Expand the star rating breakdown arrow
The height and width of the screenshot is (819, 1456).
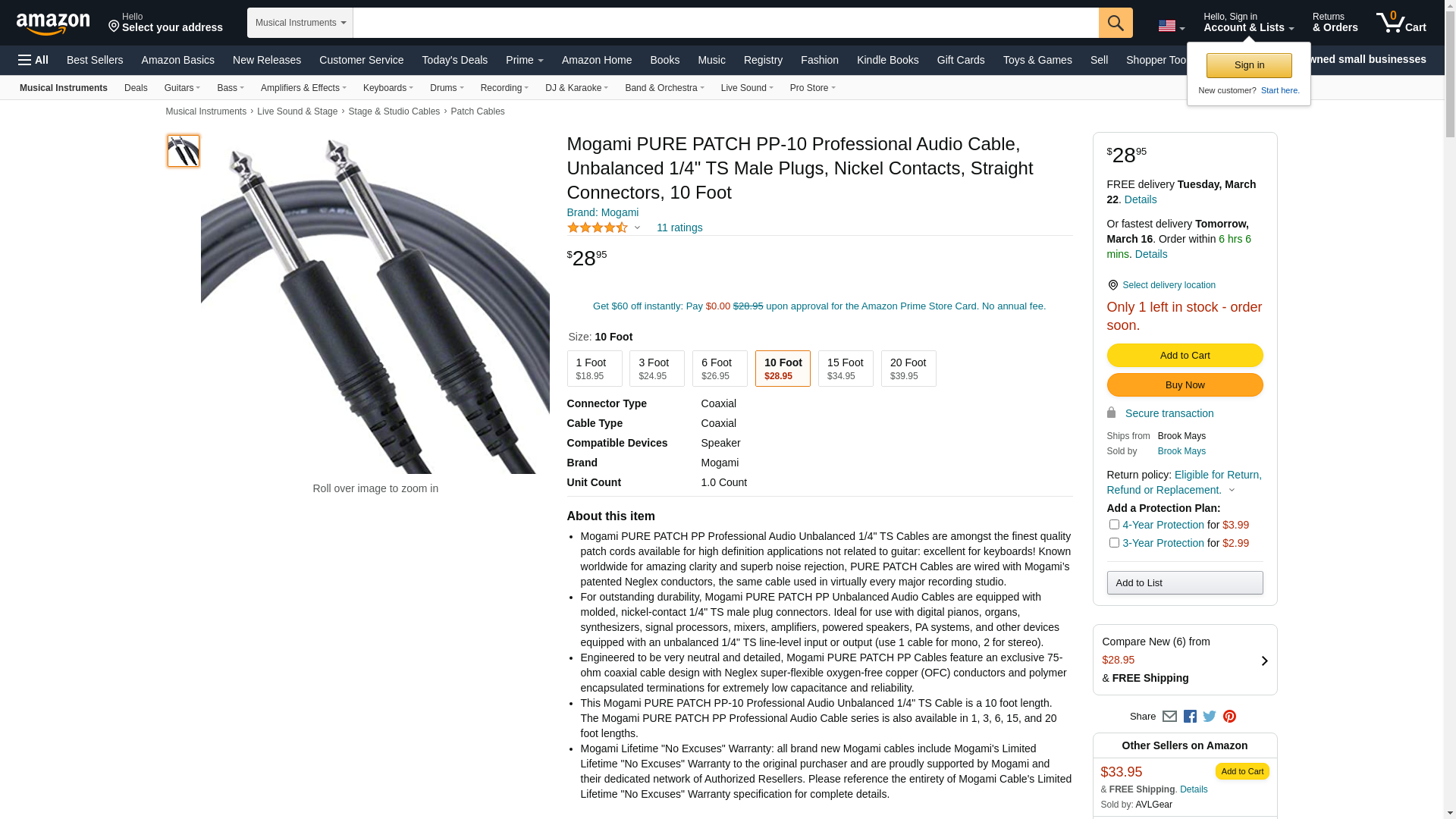click(x=637, y=227)
